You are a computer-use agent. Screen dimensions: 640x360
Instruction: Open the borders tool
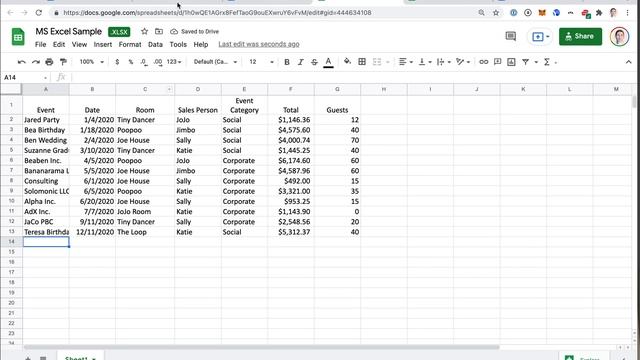point(362,62)
